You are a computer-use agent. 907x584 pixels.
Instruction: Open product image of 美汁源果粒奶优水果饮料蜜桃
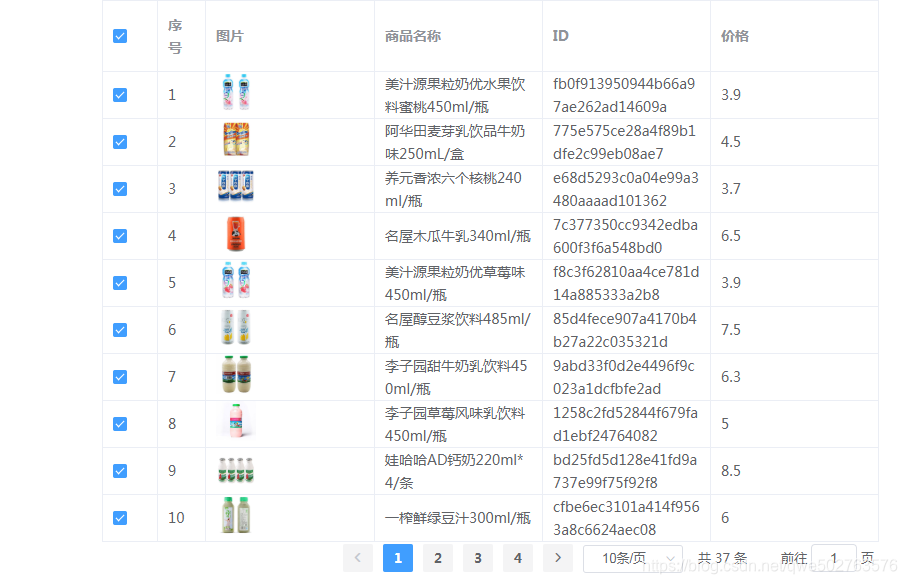(236, 92)
